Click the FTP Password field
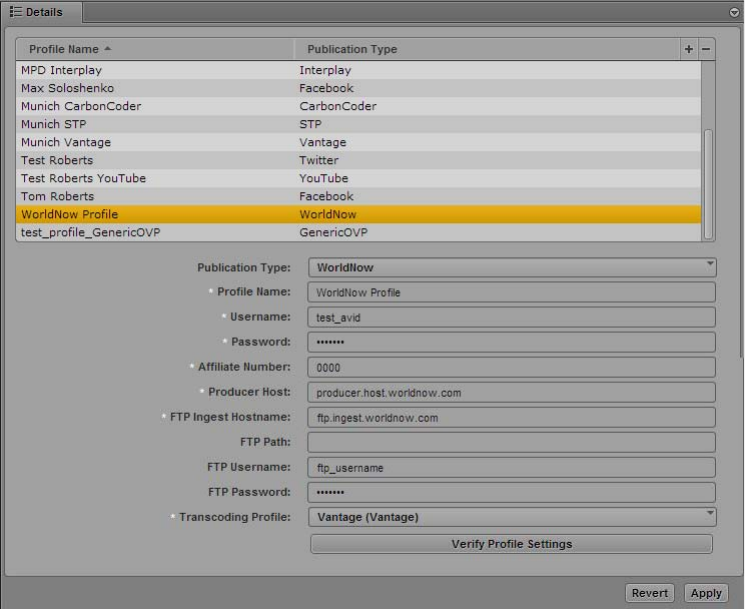Viewport: 745px width, 609px height. [511, 493]
